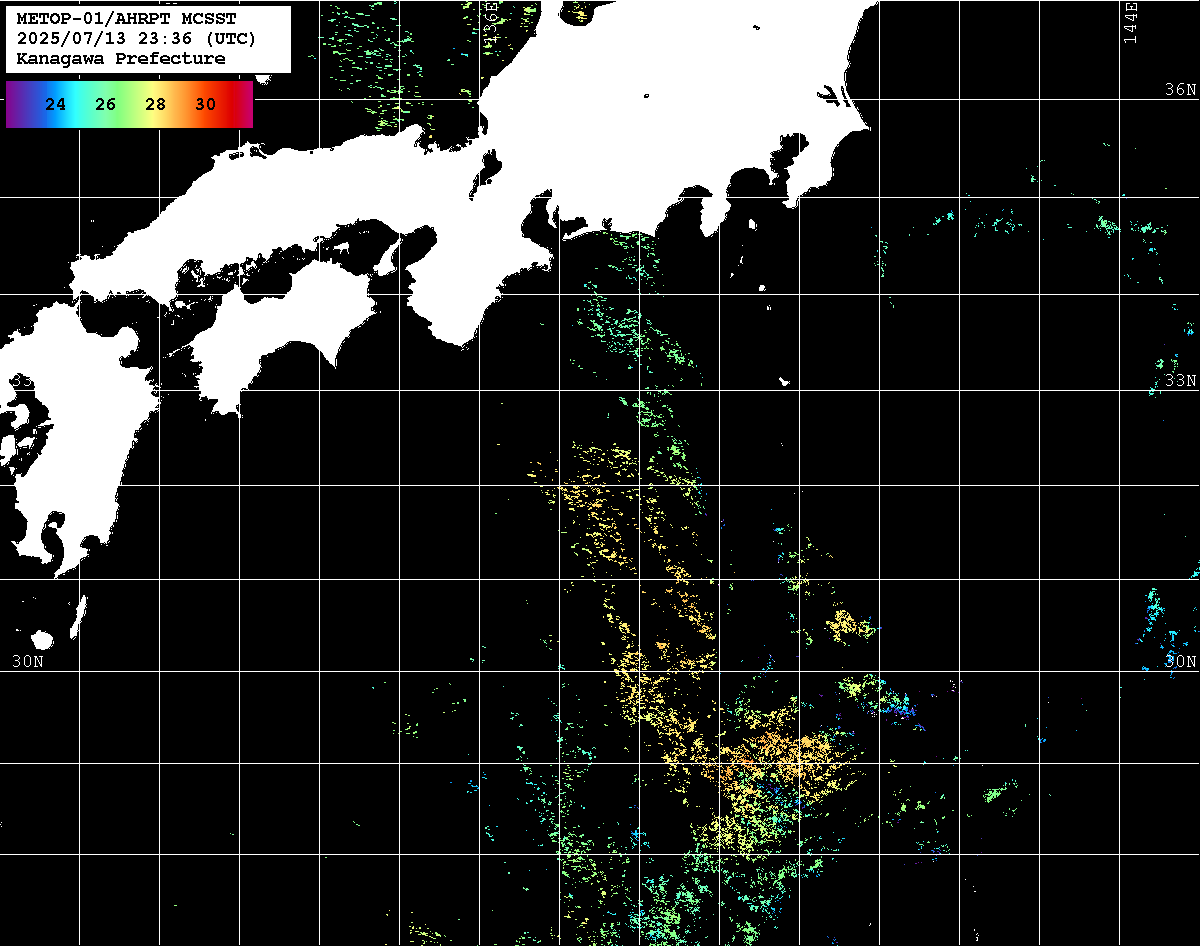The width and height of the screenshot is (1200, 946).
Task: Click the 30 value on the color scale
Action: click(205, 104)
